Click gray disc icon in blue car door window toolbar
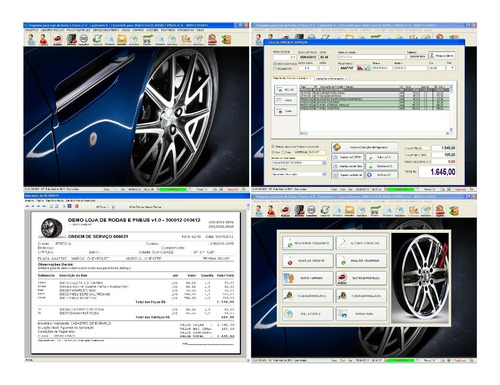The height and width of the screenshot is (385, 500). (84, 39)
